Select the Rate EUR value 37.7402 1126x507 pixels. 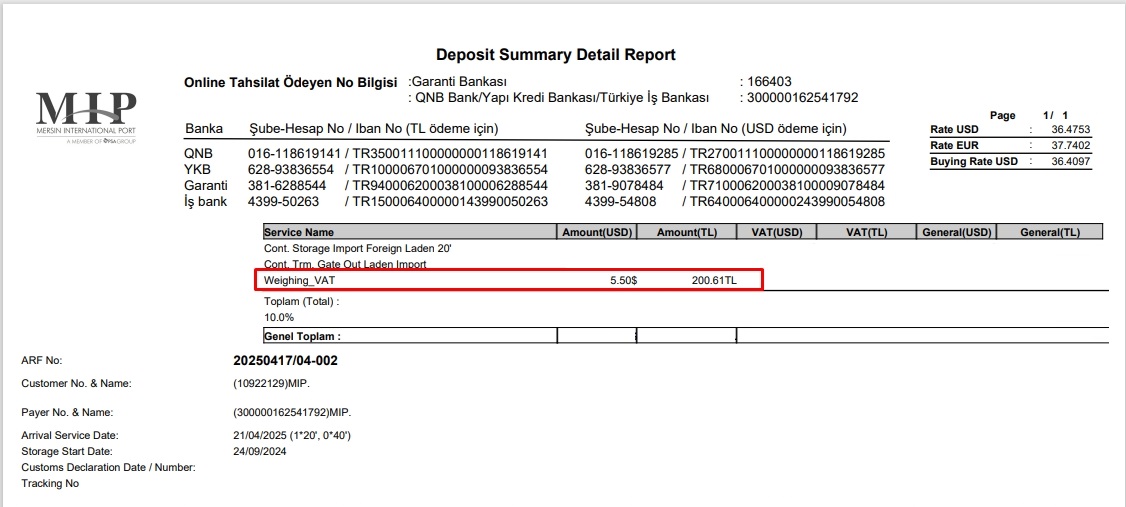pos(1069,145)
